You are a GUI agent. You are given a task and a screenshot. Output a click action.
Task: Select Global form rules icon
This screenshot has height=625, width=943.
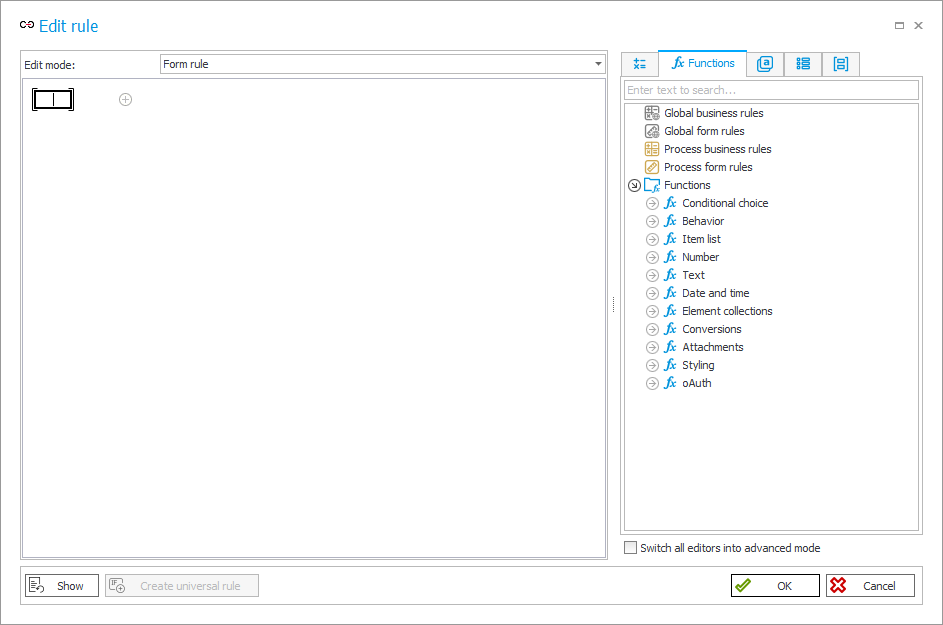coord(652,131)
